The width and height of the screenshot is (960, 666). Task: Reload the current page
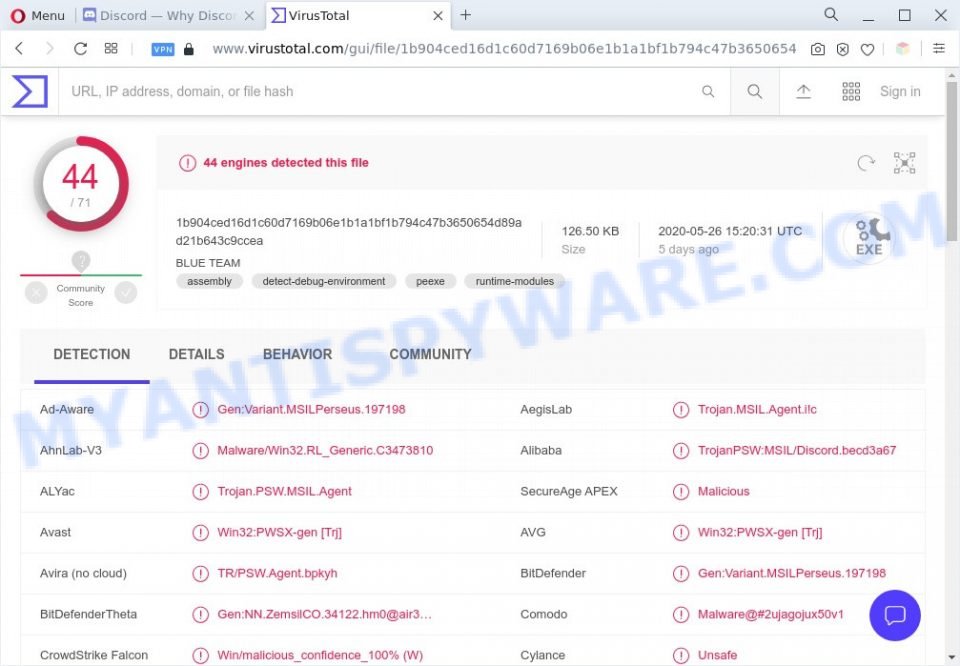point(80,48)
